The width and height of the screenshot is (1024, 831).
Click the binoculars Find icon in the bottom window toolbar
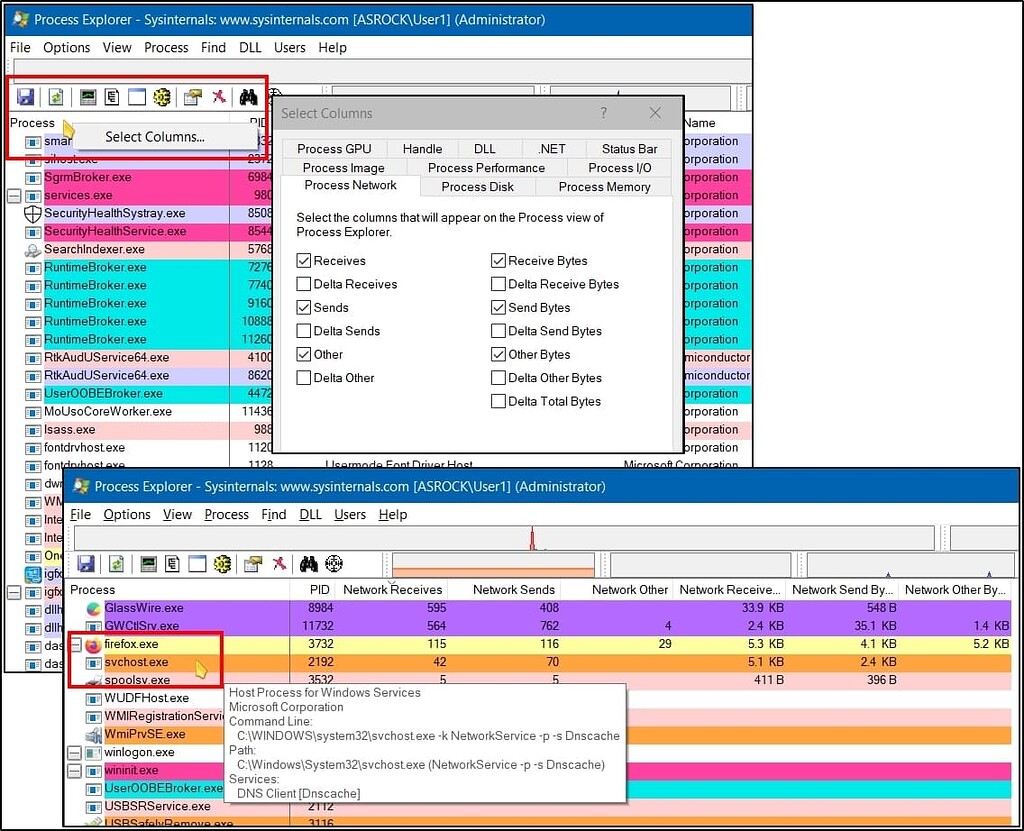[x=309, y=564]
